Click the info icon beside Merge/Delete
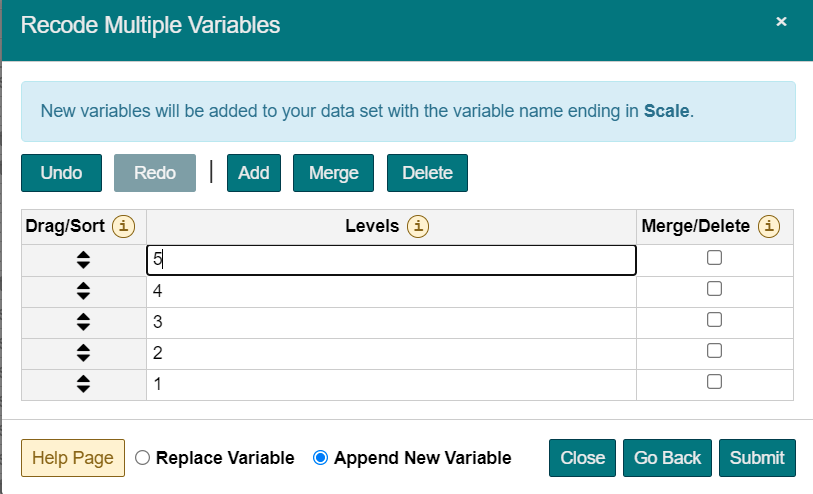Screen dimensions: 813x494 coord(768,226)
